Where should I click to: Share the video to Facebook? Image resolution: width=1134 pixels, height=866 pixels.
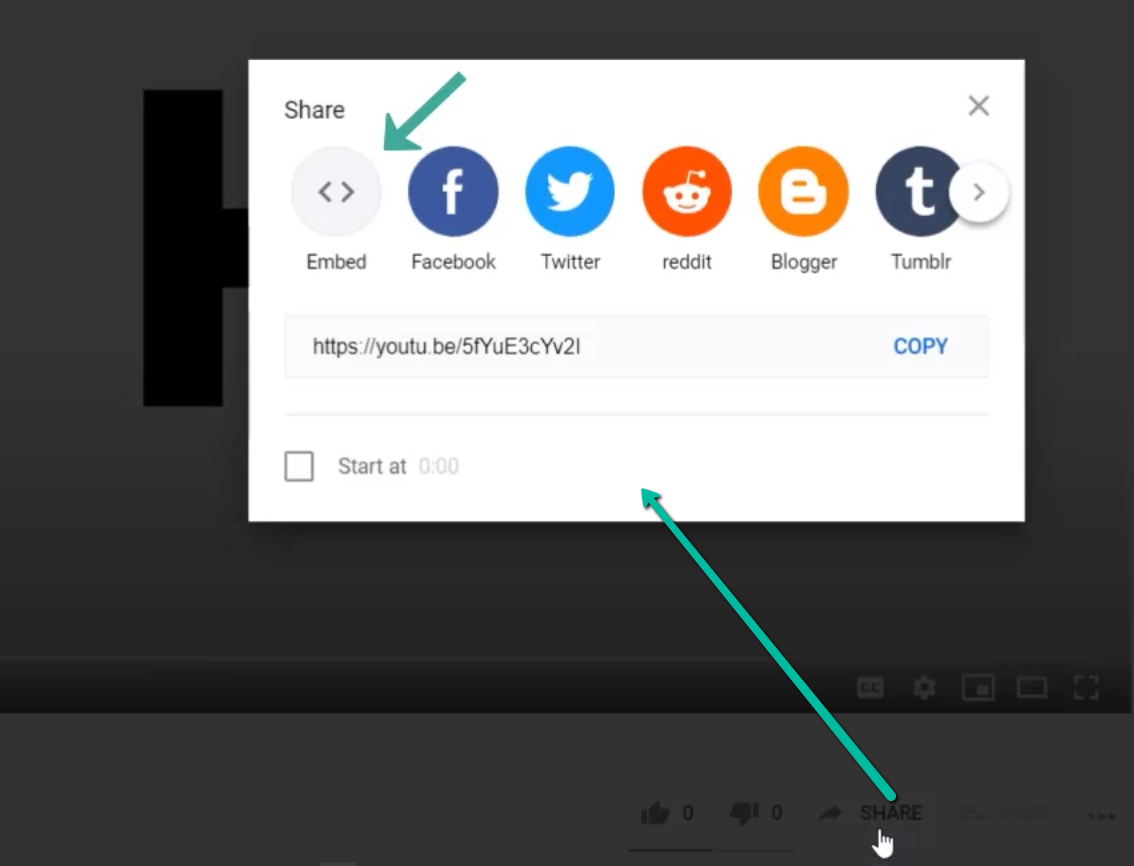453,192
